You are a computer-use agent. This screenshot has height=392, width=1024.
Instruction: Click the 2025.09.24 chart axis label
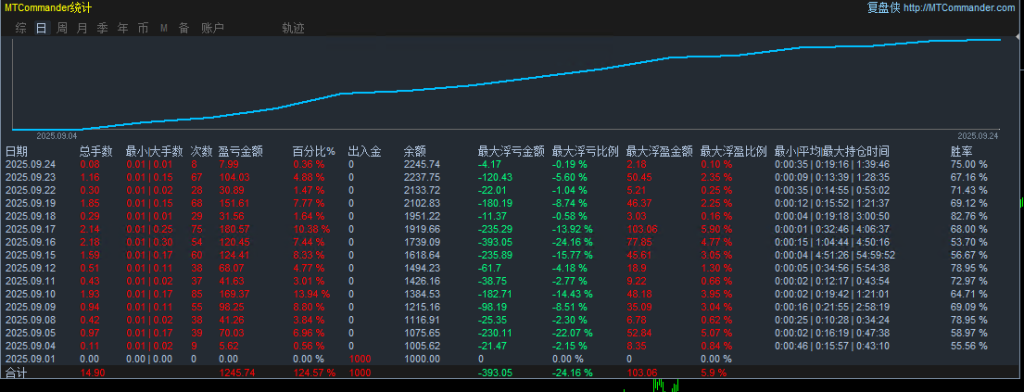[978, 136]
